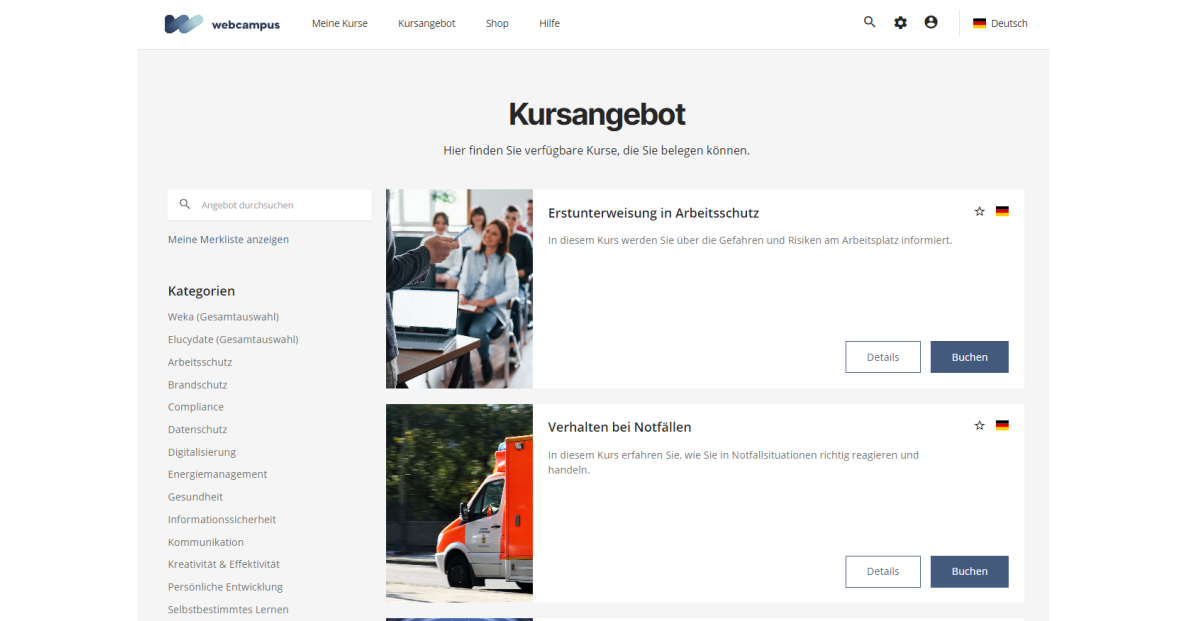Image resolution: width=1187 pixels, height=621 pixels.
Task: Click the classroom thumbnail of Arbeitsschutz course
Action: (x=460, y=289)
